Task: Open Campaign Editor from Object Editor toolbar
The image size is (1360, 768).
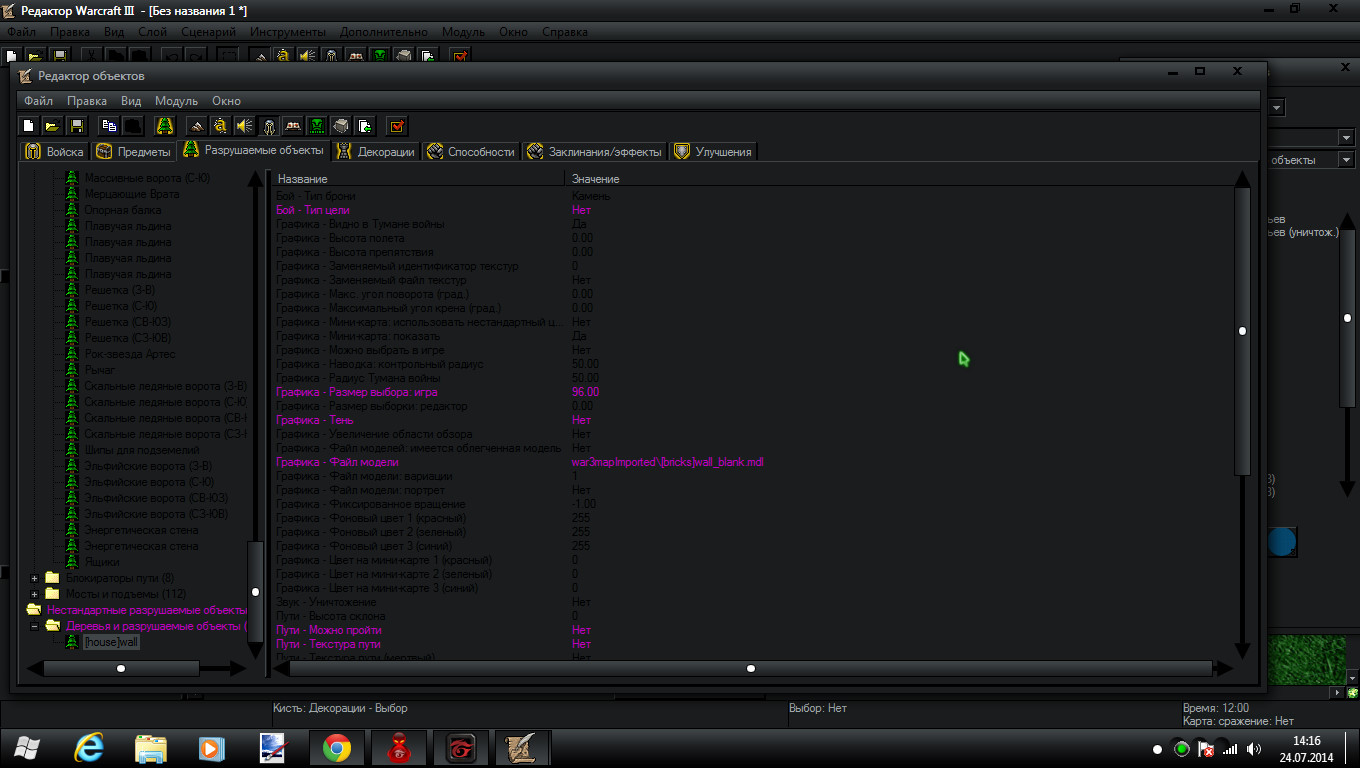Action: point(292,126)
